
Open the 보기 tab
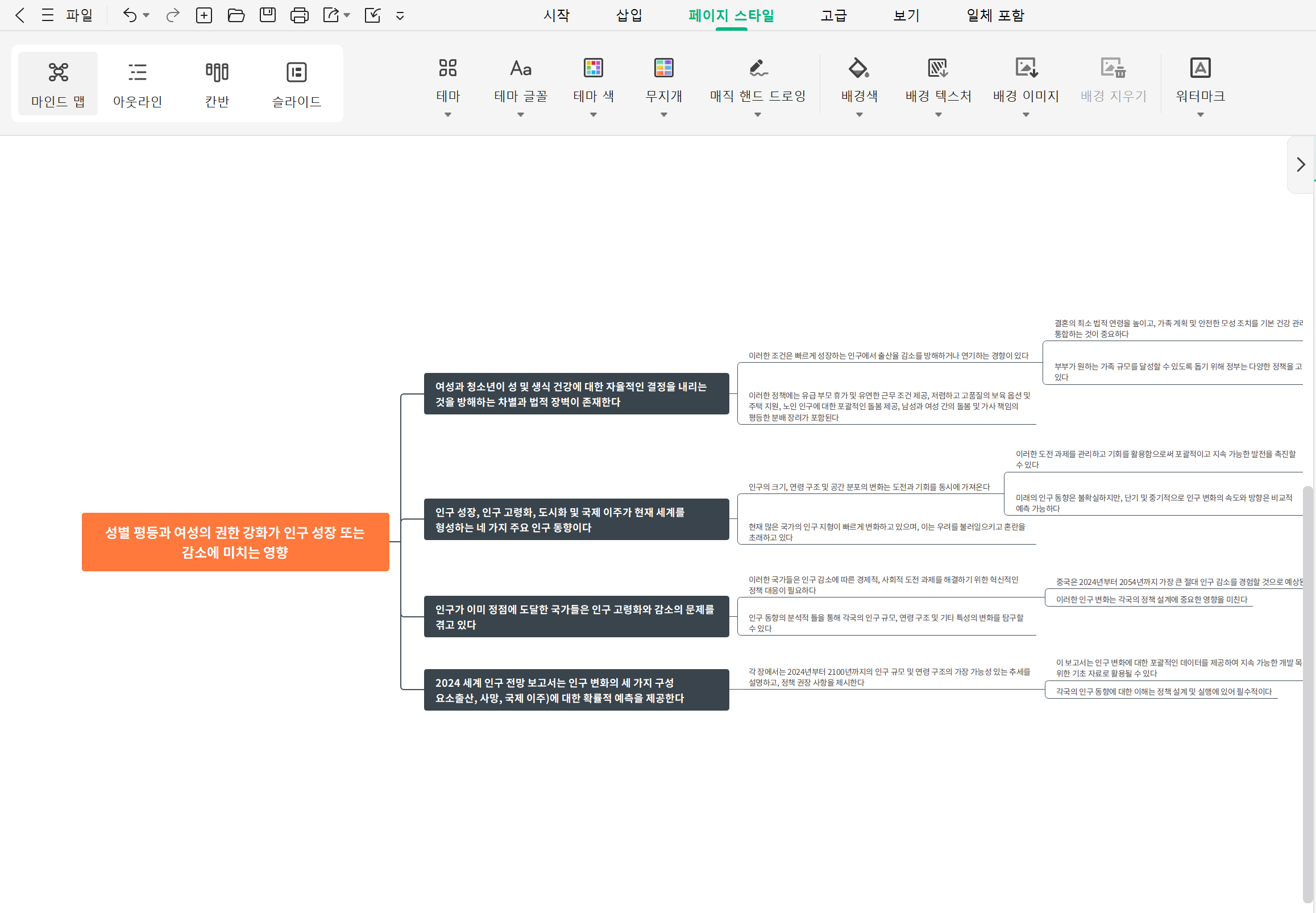point(907,15)
